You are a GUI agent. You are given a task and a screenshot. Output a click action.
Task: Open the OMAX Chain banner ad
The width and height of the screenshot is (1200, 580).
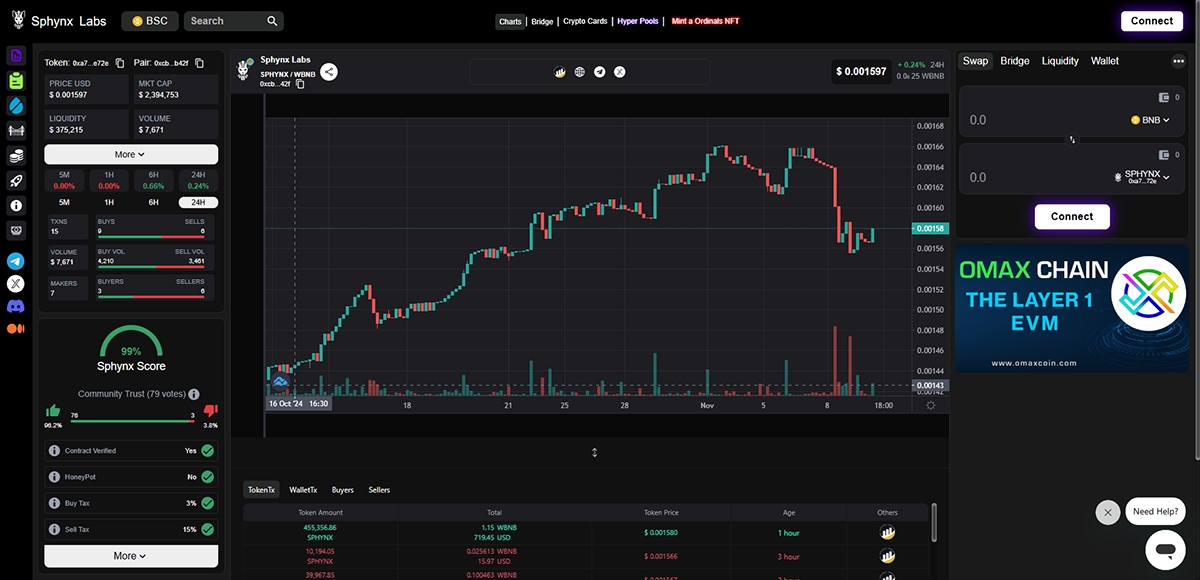[1072, 308]
